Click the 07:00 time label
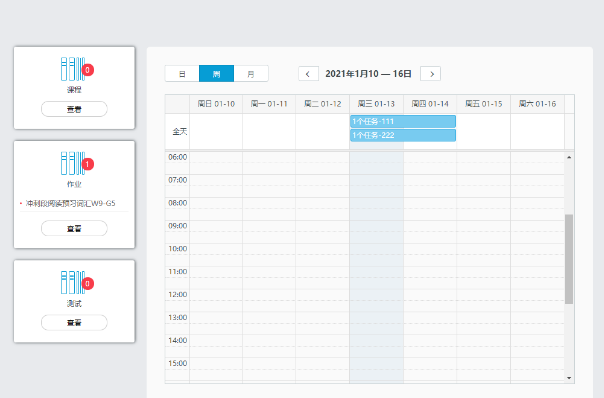The height and width of the screenshot is (398, 604). [178, 180]
